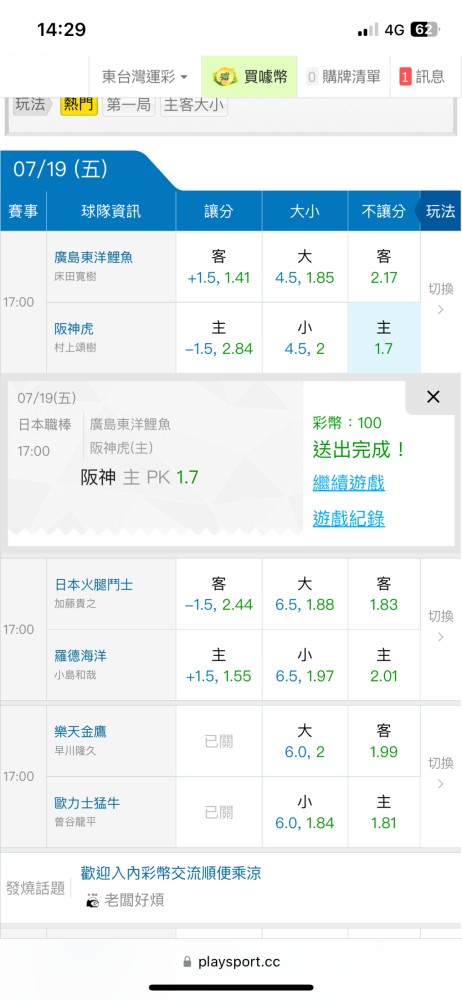Pick 客 -1.5, 2.44 spread for 火腿

(x=219, y=594)
